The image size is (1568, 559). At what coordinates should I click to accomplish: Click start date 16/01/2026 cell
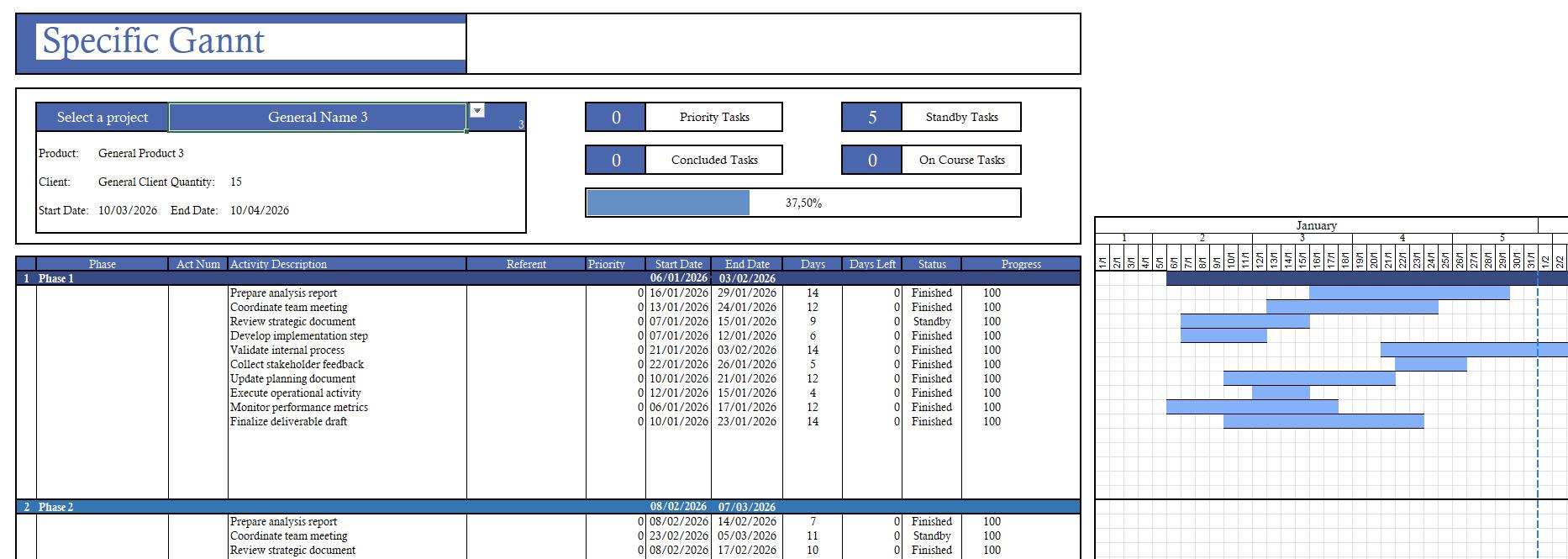pyautogui.click(x=679, y=293)
